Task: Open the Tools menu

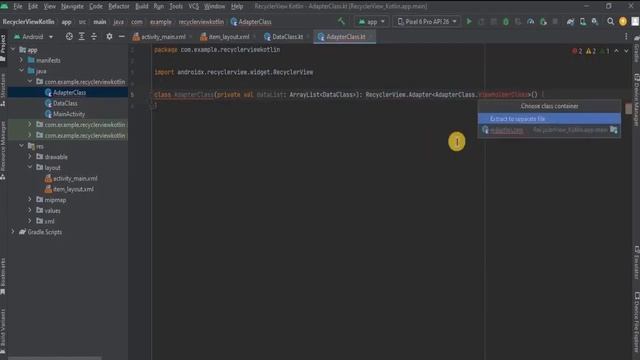Action: [x=176, y=6]
